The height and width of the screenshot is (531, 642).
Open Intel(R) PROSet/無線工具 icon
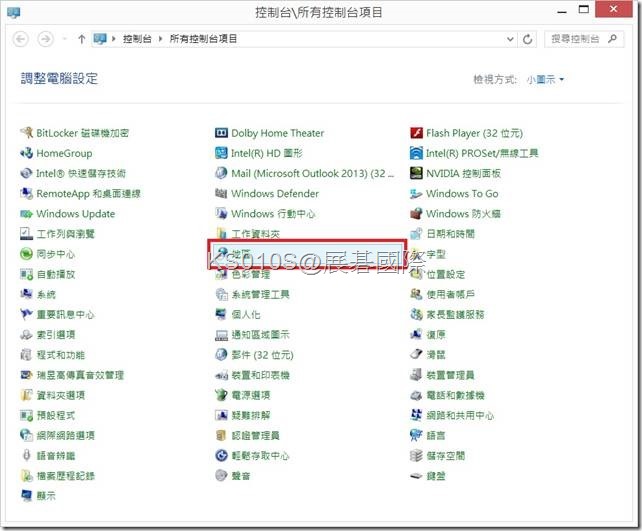click(x=416, y=153)
